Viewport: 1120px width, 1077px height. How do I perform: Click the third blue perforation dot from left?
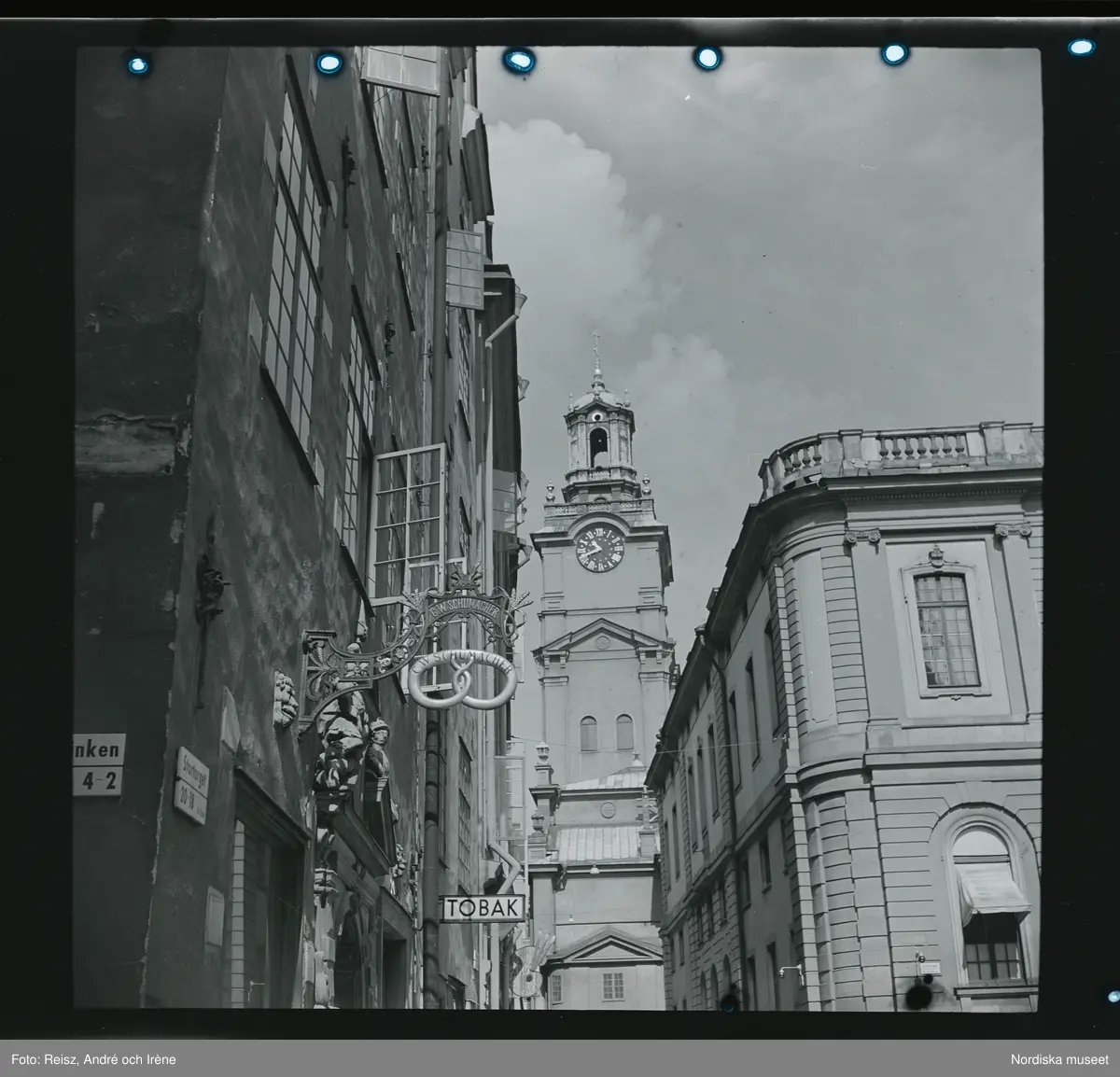pos(519,60)
